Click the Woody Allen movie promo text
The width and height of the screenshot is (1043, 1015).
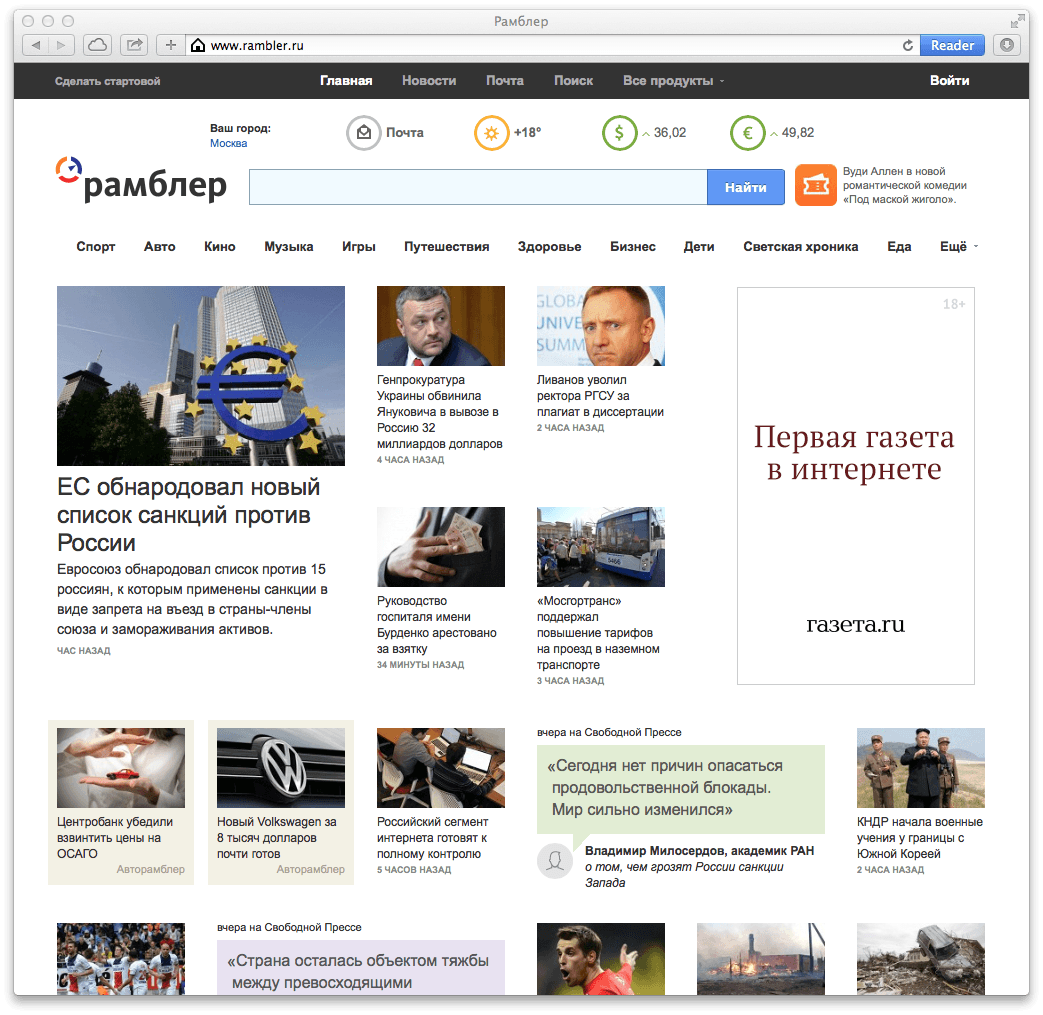point(905,185)
